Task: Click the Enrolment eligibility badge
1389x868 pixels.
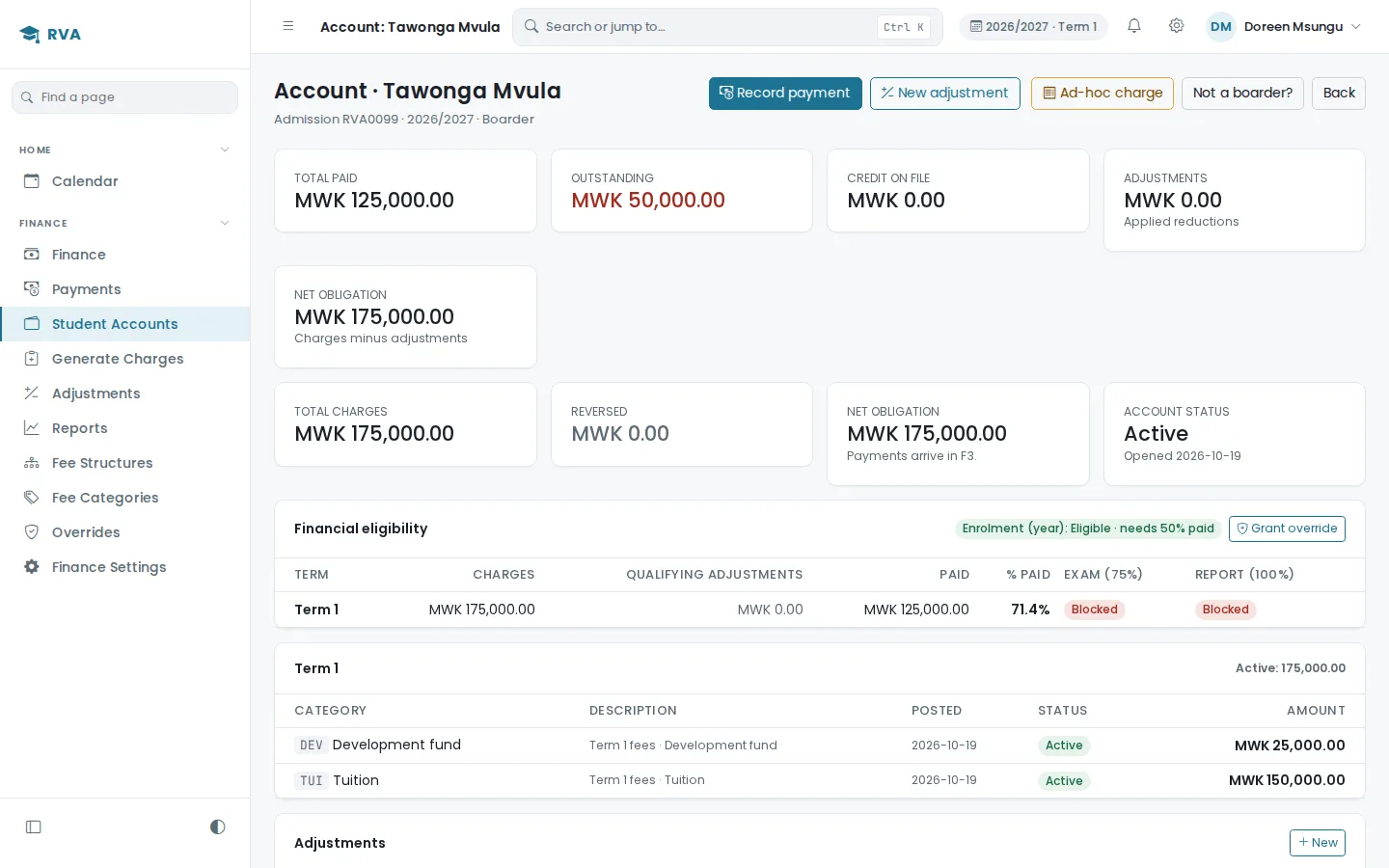Action: pyautogui.click(x=1088, y=529)
